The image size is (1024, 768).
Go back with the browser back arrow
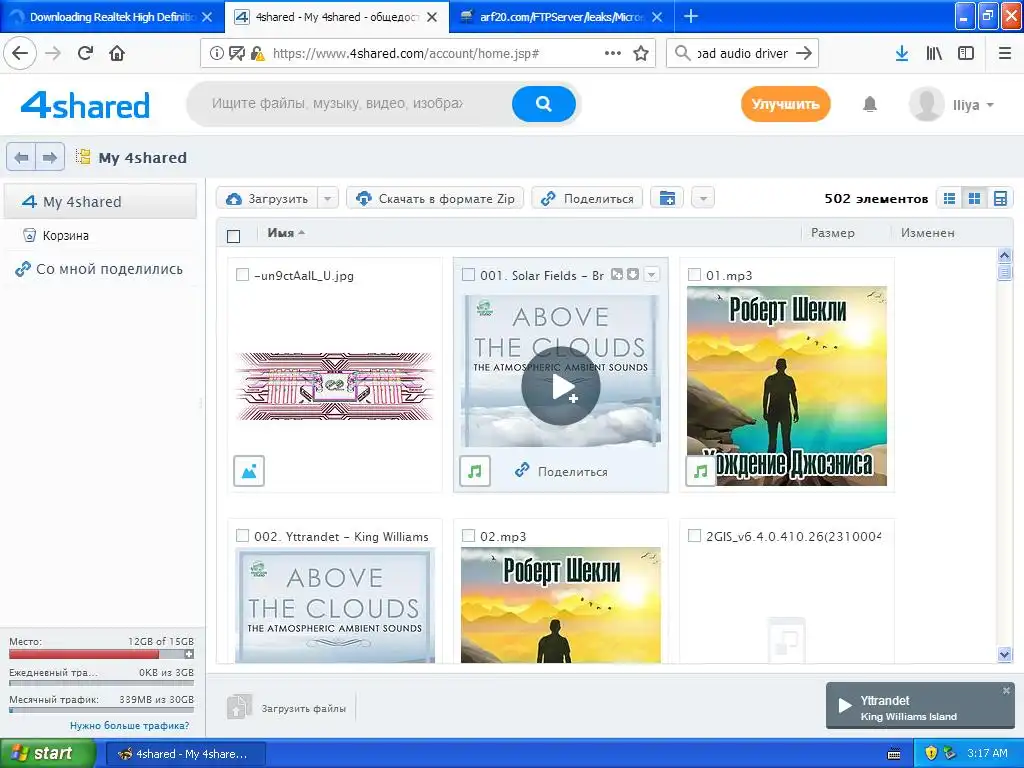tap(20, 54)
